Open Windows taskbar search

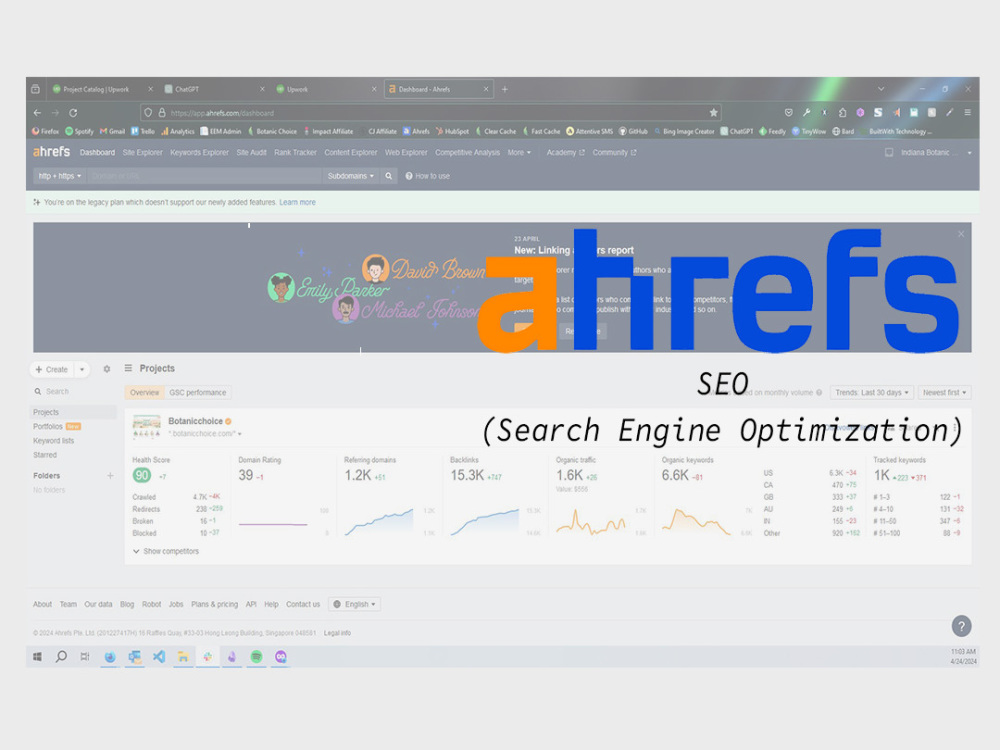point(61,657)
